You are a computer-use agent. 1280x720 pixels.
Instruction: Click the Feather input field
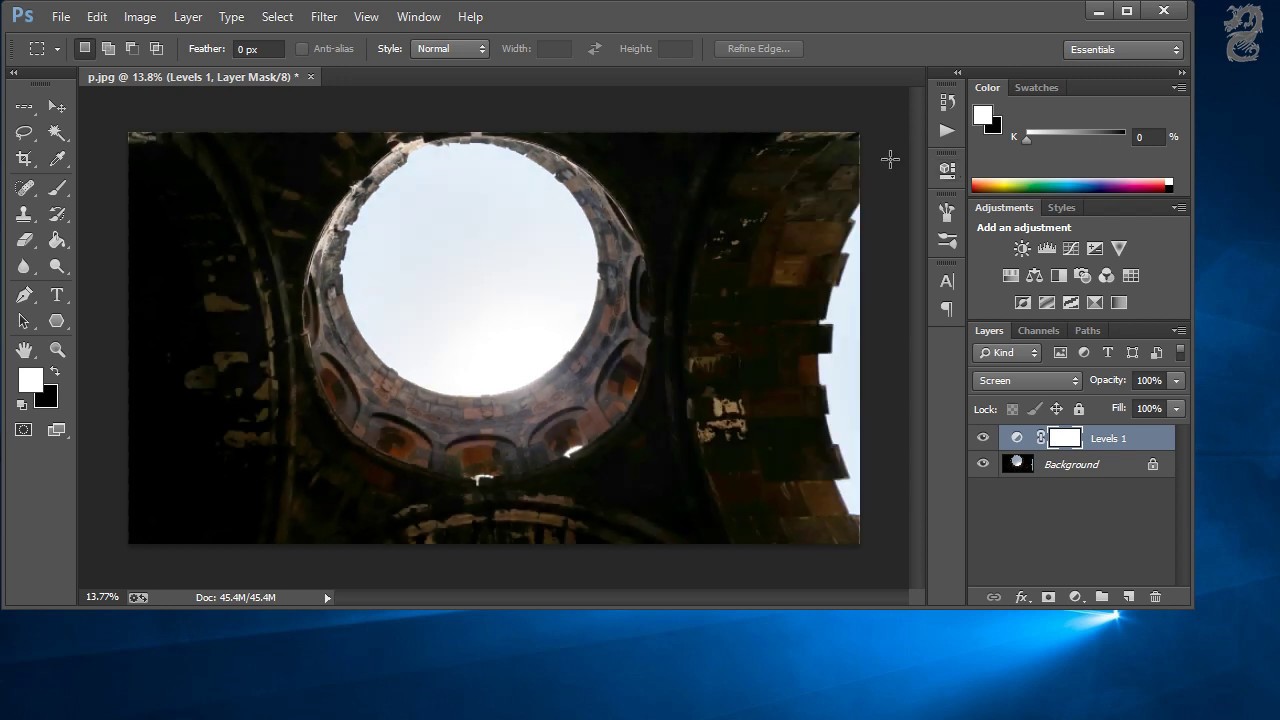click(x=259, y=49)
